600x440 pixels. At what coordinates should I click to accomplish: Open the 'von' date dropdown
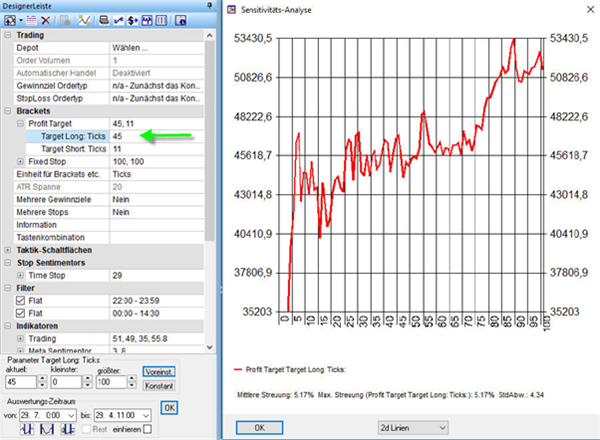coord(71,415)
